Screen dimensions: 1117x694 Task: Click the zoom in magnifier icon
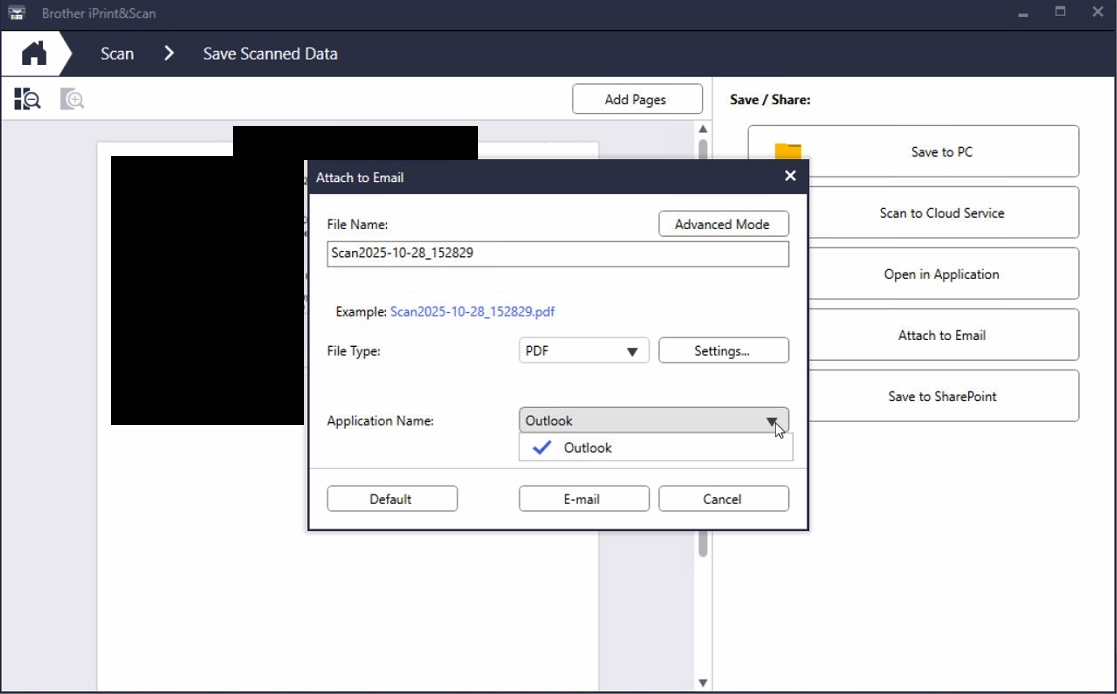tap(72, 99)
